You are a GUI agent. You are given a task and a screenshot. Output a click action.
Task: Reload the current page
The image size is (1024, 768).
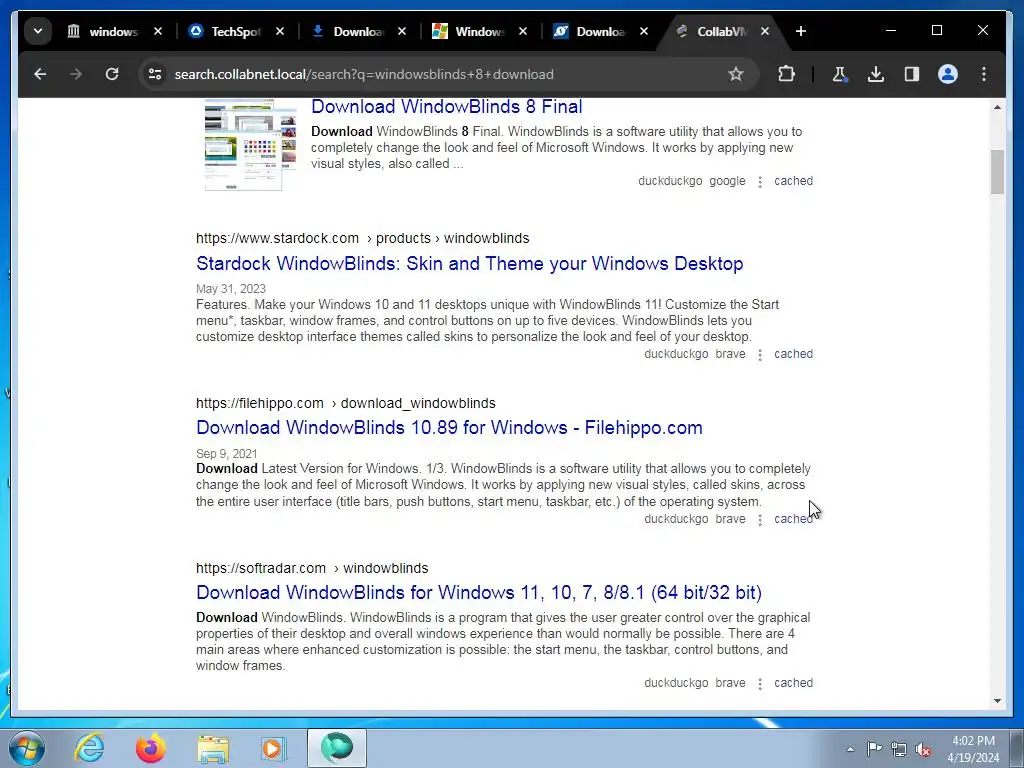tap(112, 74)
